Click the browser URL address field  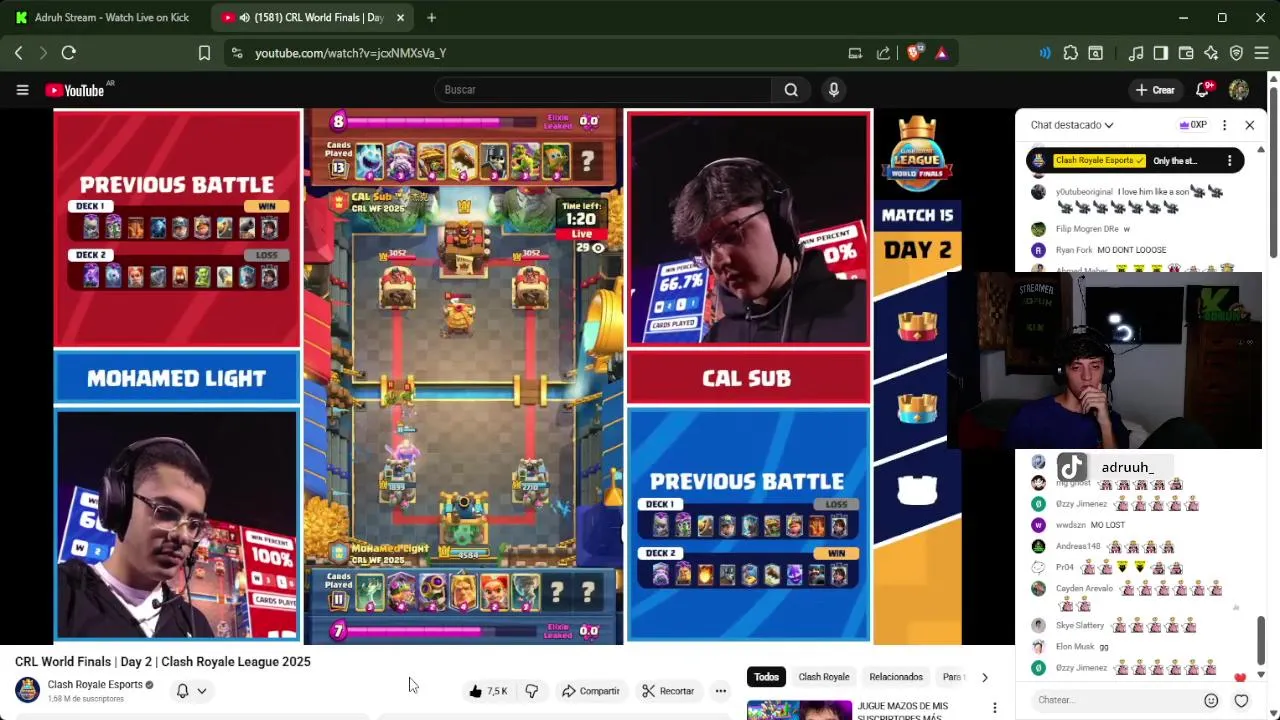pos(540,53)
